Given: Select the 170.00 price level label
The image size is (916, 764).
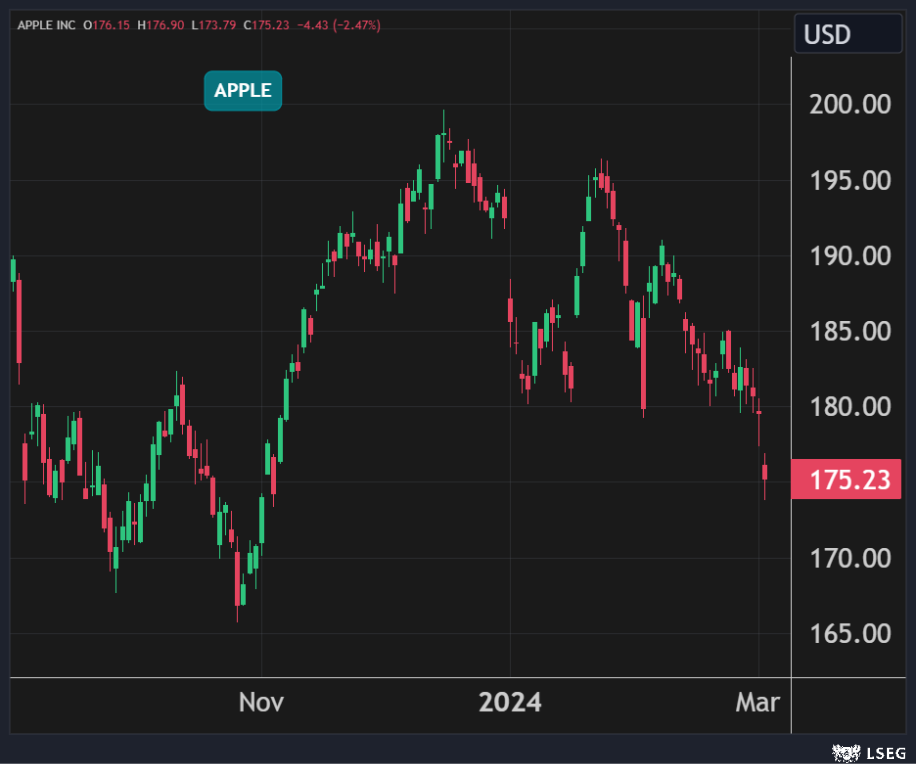Looking at the screenshot, I should tap(848, 558).
